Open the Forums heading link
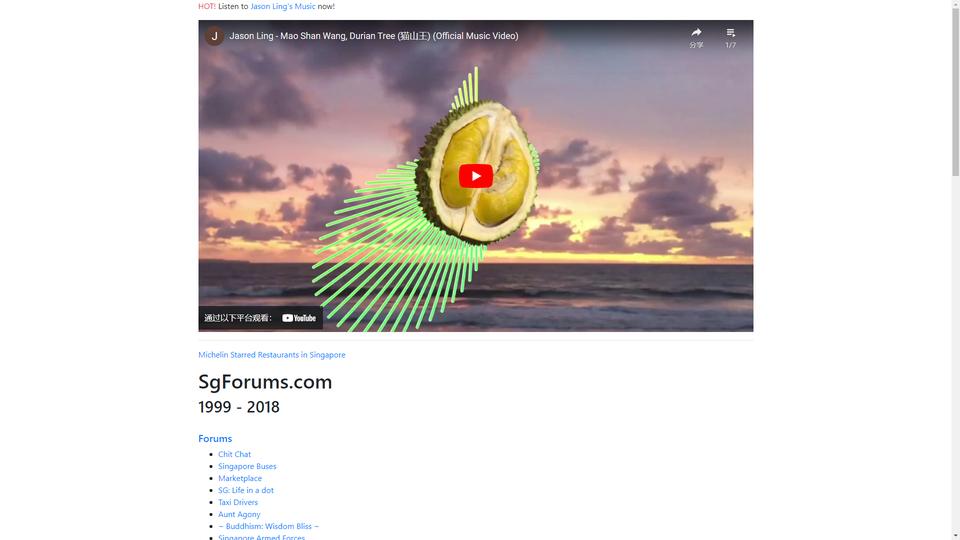 215,438
